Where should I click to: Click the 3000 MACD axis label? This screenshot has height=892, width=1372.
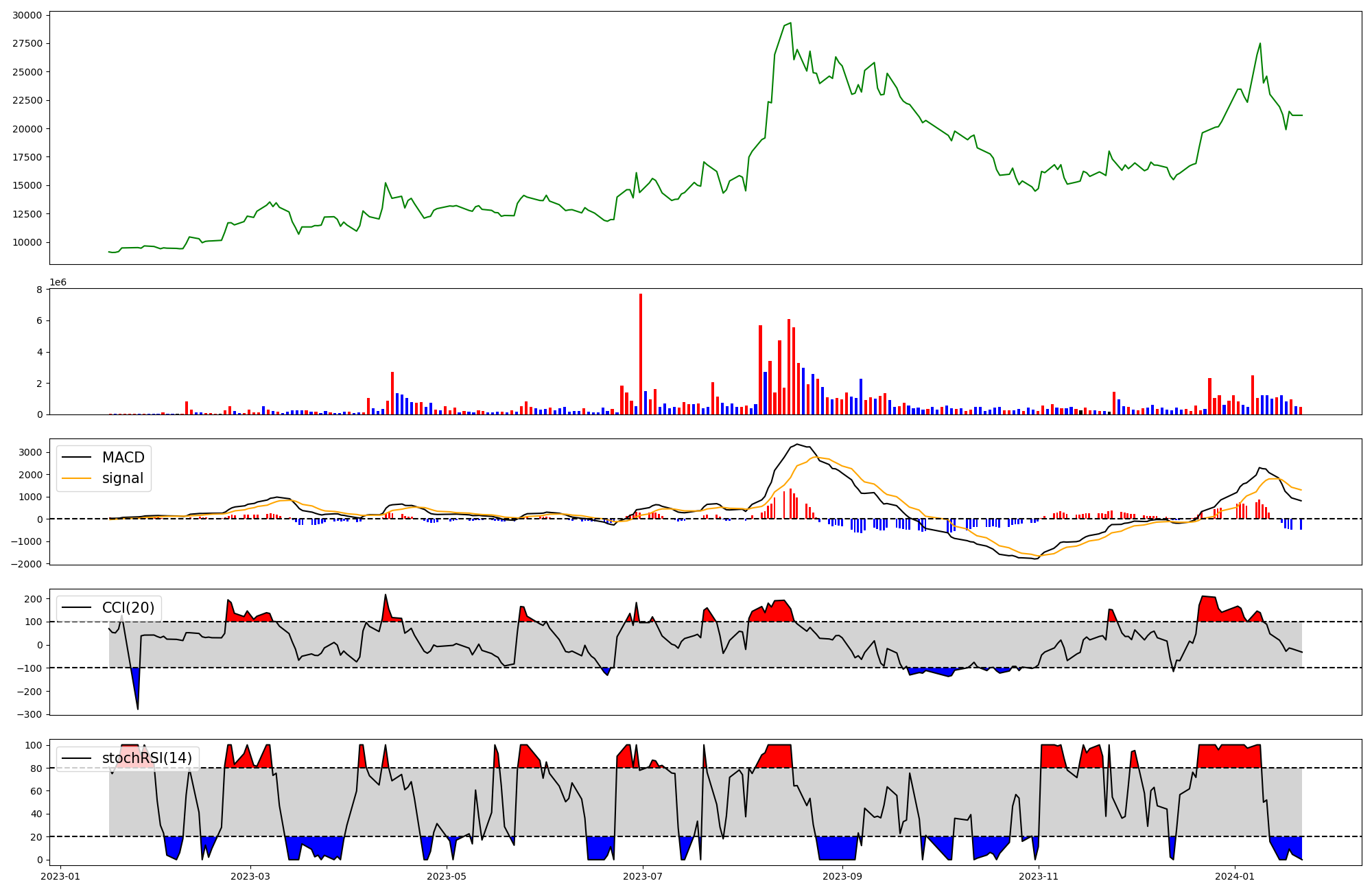tap(31, 452)
